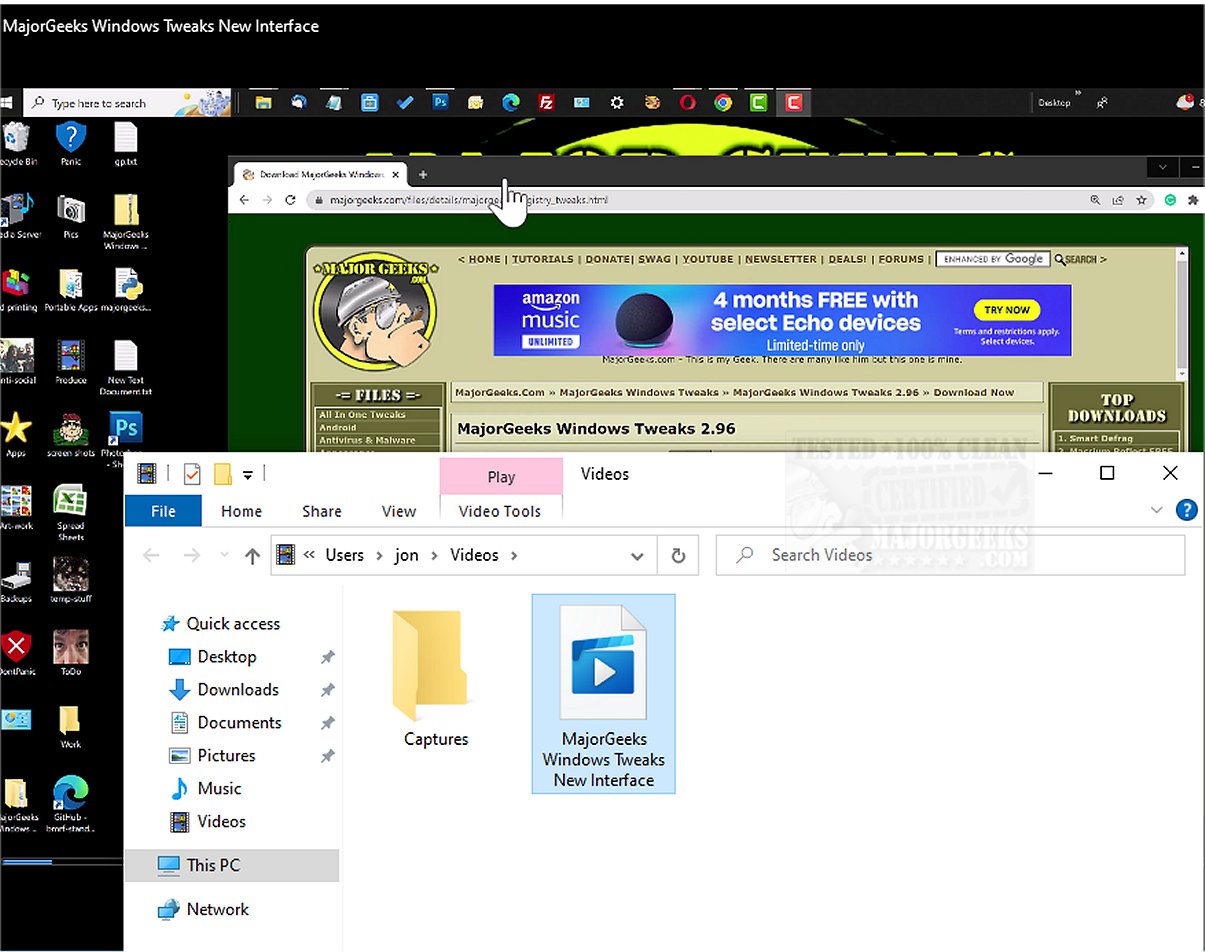The image size is (1205, 952).
Task: Open the Settings gear on taskbar
Action: (x=617, y=102)
